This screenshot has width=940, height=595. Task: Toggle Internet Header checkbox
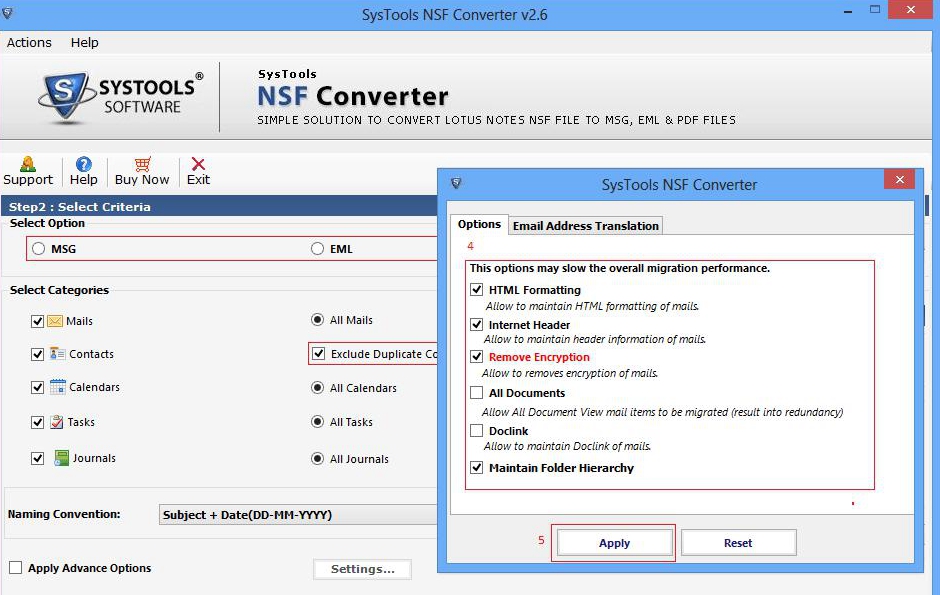[x=477, y=324]
